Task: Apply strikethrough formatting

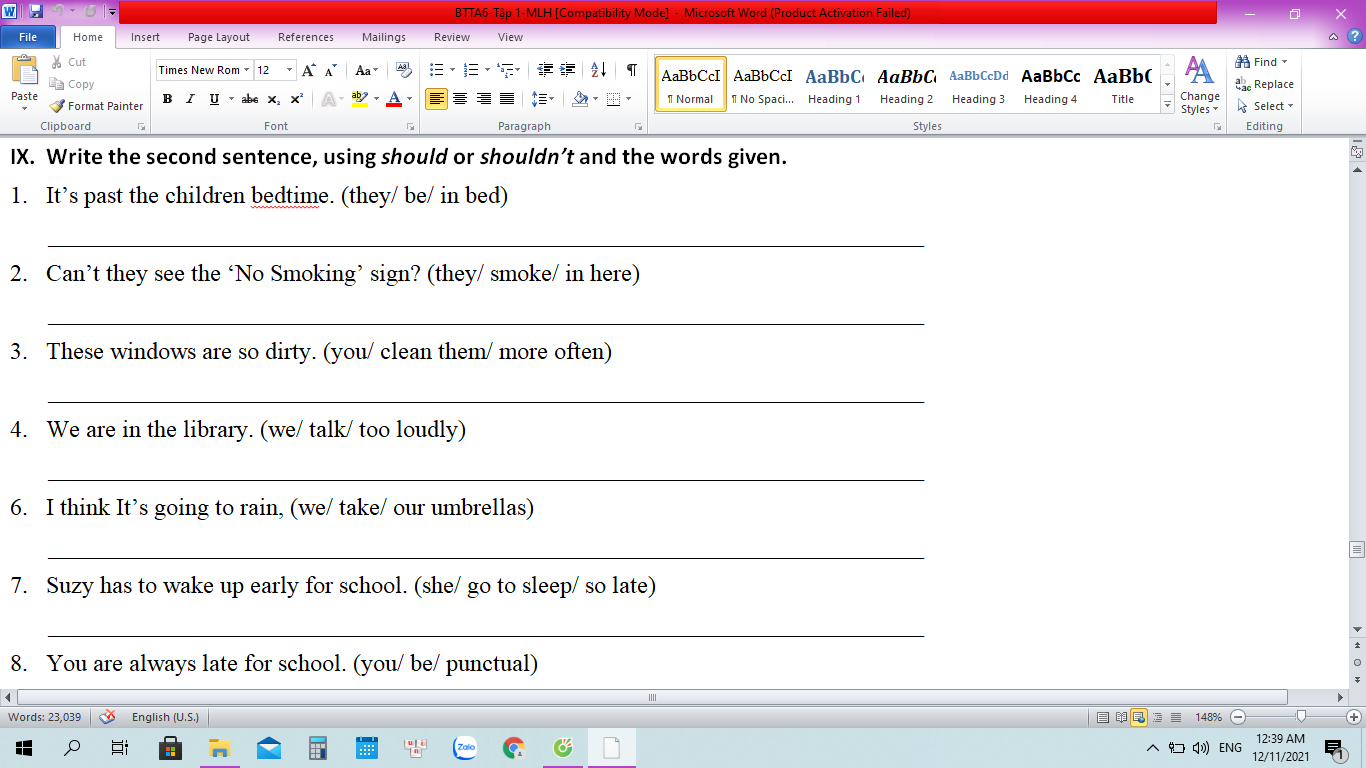Action: [249, 99]
